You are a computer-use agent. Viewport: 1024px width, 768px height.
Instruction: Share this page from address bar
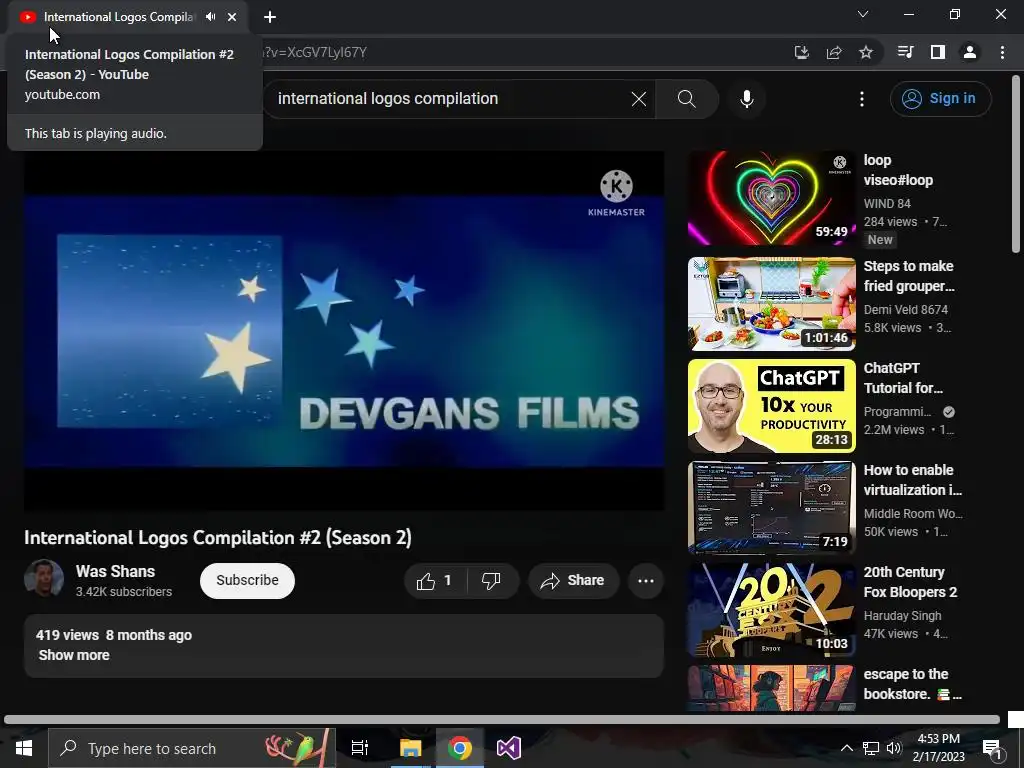click(x=834, y=52)
